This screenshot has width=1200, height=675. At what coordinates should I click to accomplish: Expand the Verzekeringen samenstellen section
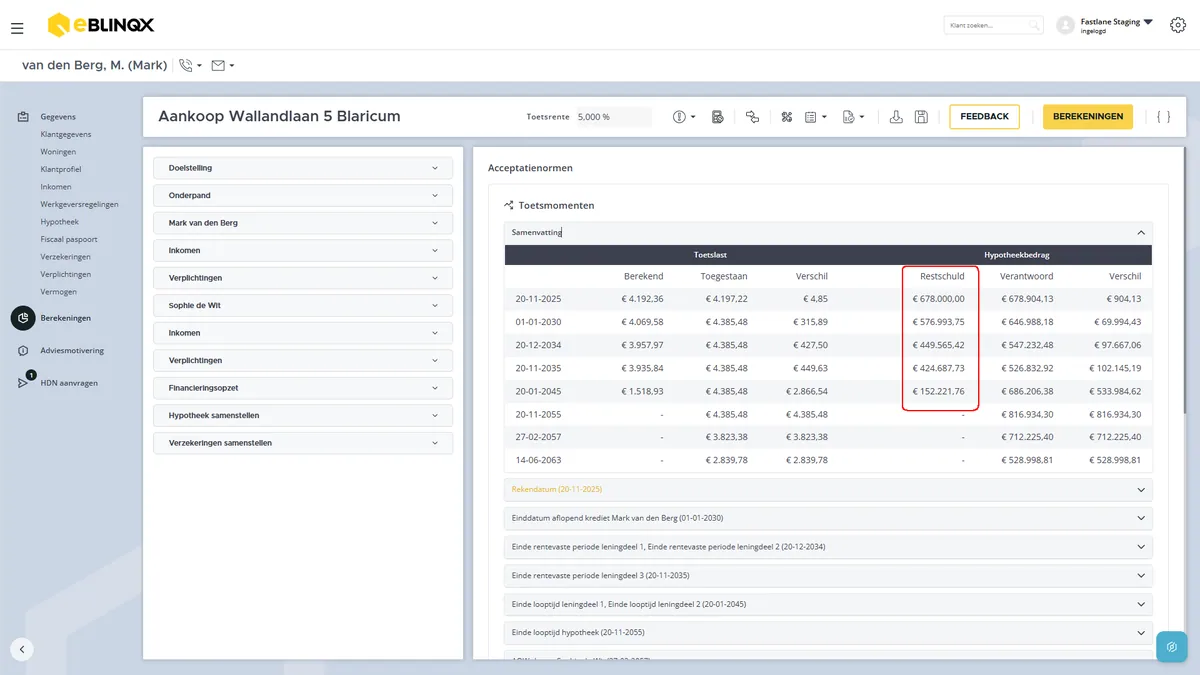[303, 443]
